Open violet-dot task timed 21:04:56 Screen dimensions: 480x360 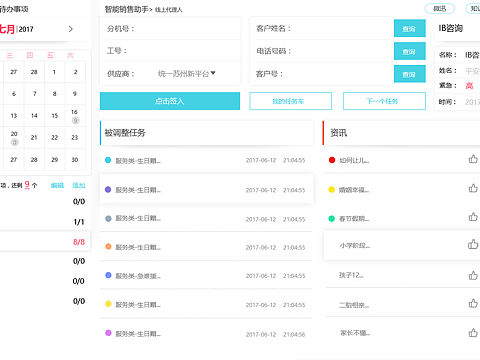(206, 333)
